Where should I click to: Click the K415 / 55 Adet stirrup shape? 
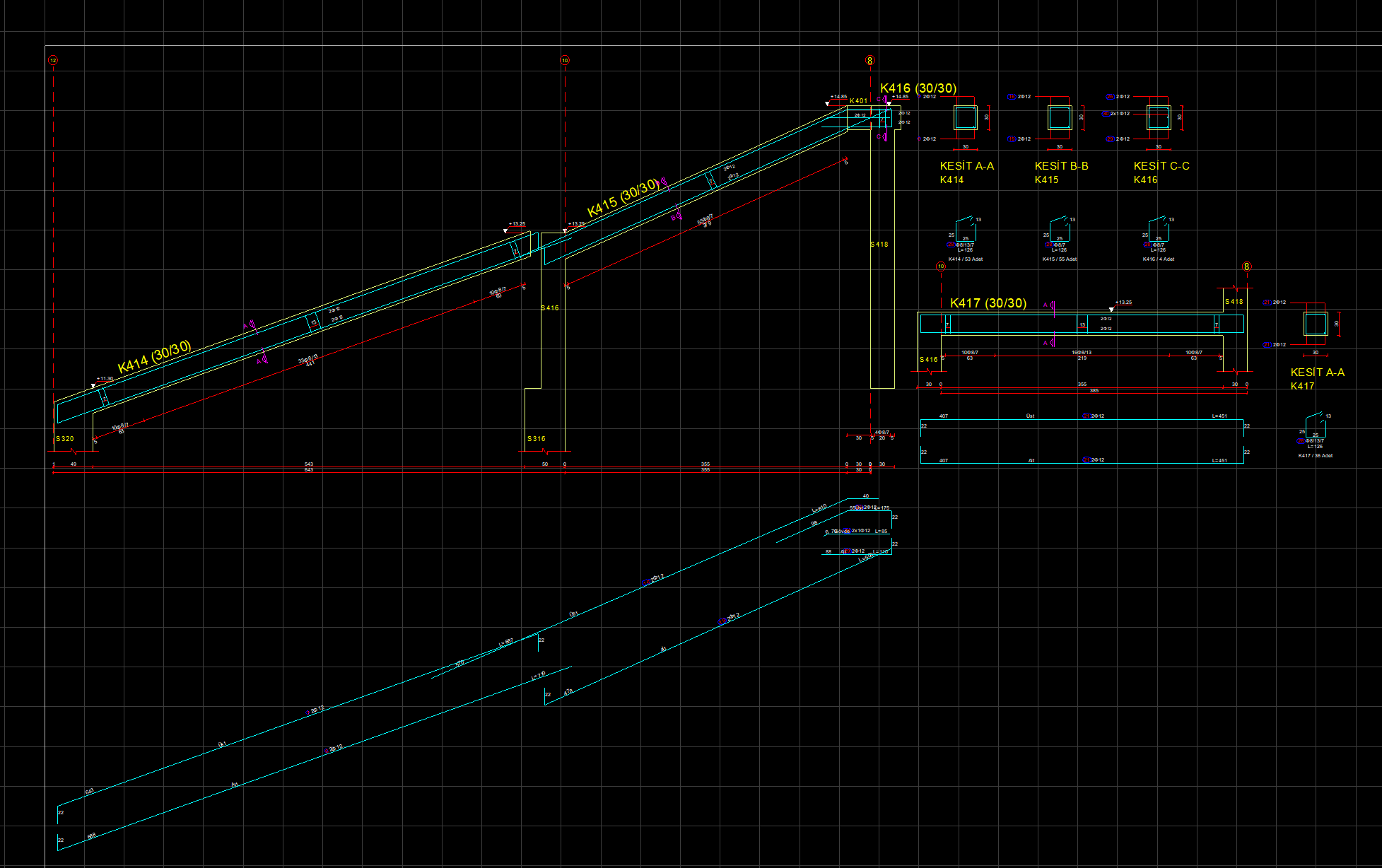[x=1059, y=229]
